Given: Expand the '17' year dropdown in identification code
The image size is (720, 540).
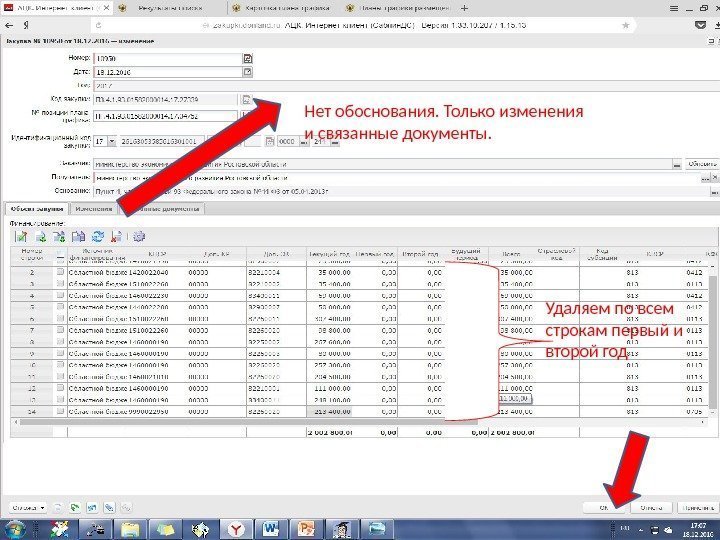Looking at the screenshot, I should point(112,141).
